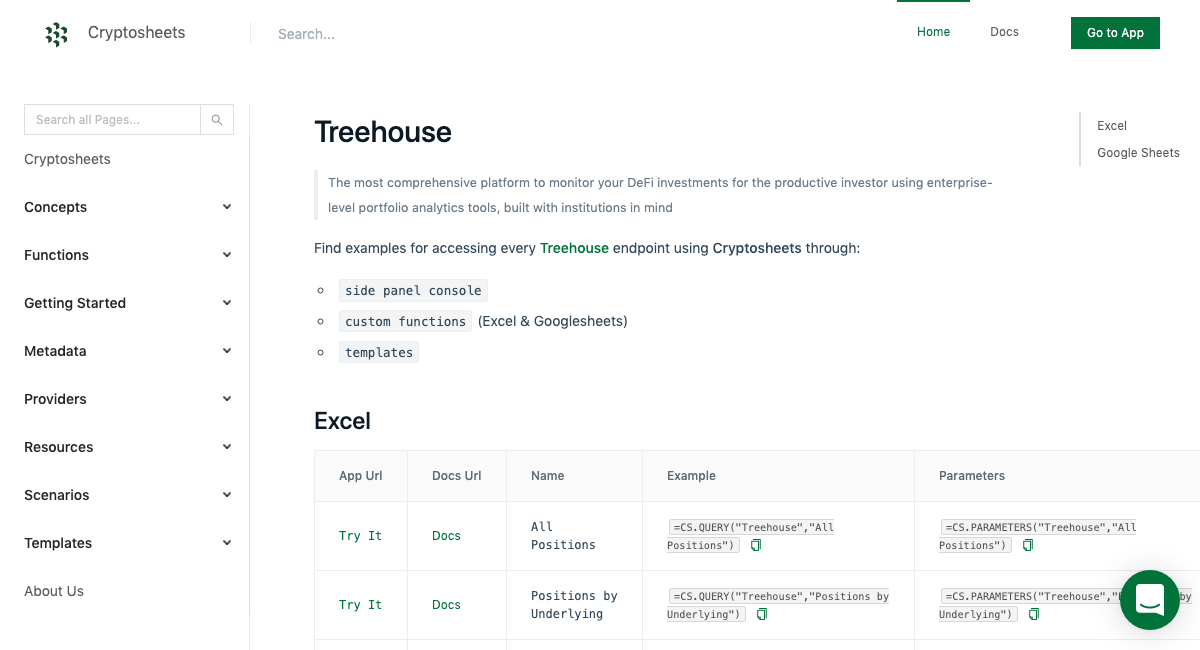Switch to the Docs navigation item
The image size is (1200, 650).
[x=1004, y=31]
